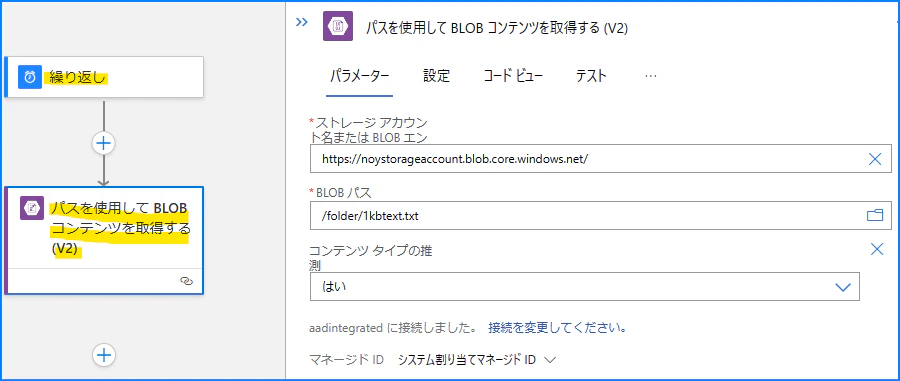Click the storage account name URL field

pos(600,159)
